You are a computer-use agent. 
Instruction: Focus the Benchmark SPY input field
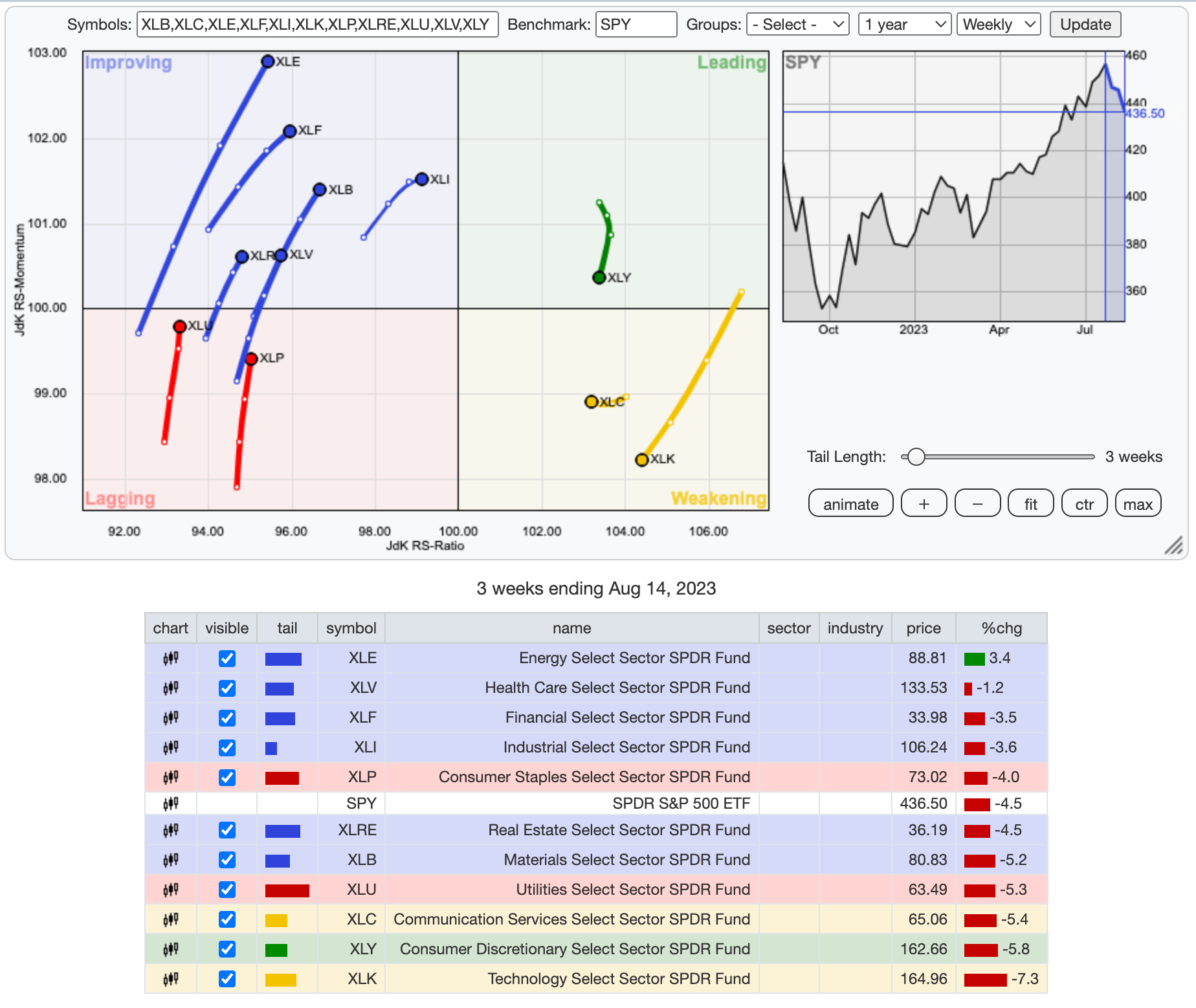click(x=636, y=25)
